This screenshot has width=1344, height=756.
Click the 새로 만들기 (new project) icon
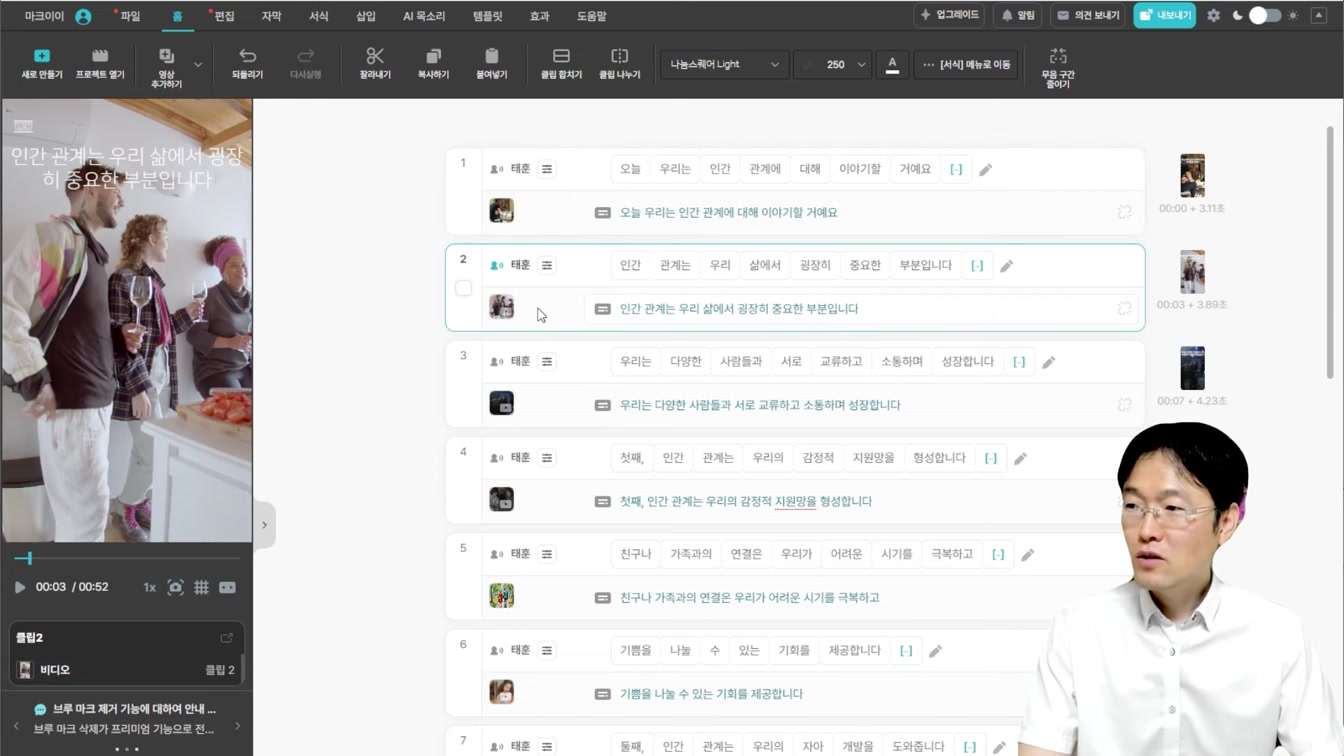point(42,64)
